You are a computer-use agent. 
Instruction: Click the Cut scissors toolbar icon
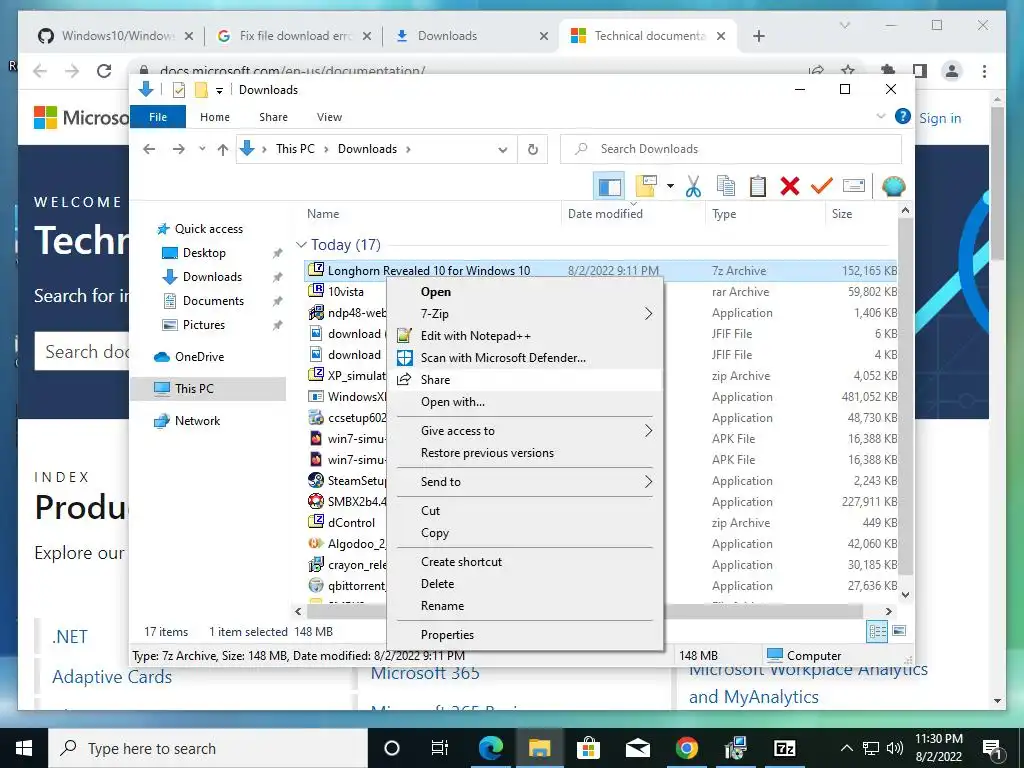click(x=693, y=187)
